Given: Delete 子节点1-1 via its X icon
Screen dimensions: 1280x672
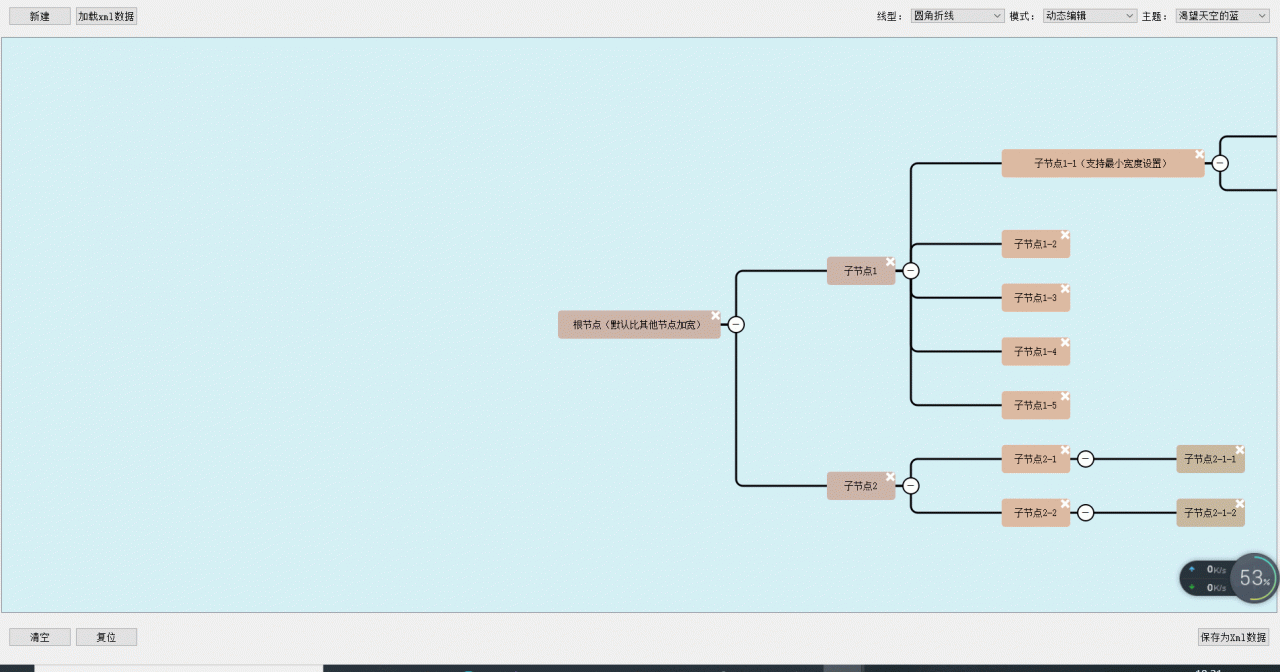Looking at the screenshot, I should pos(1199,154).
